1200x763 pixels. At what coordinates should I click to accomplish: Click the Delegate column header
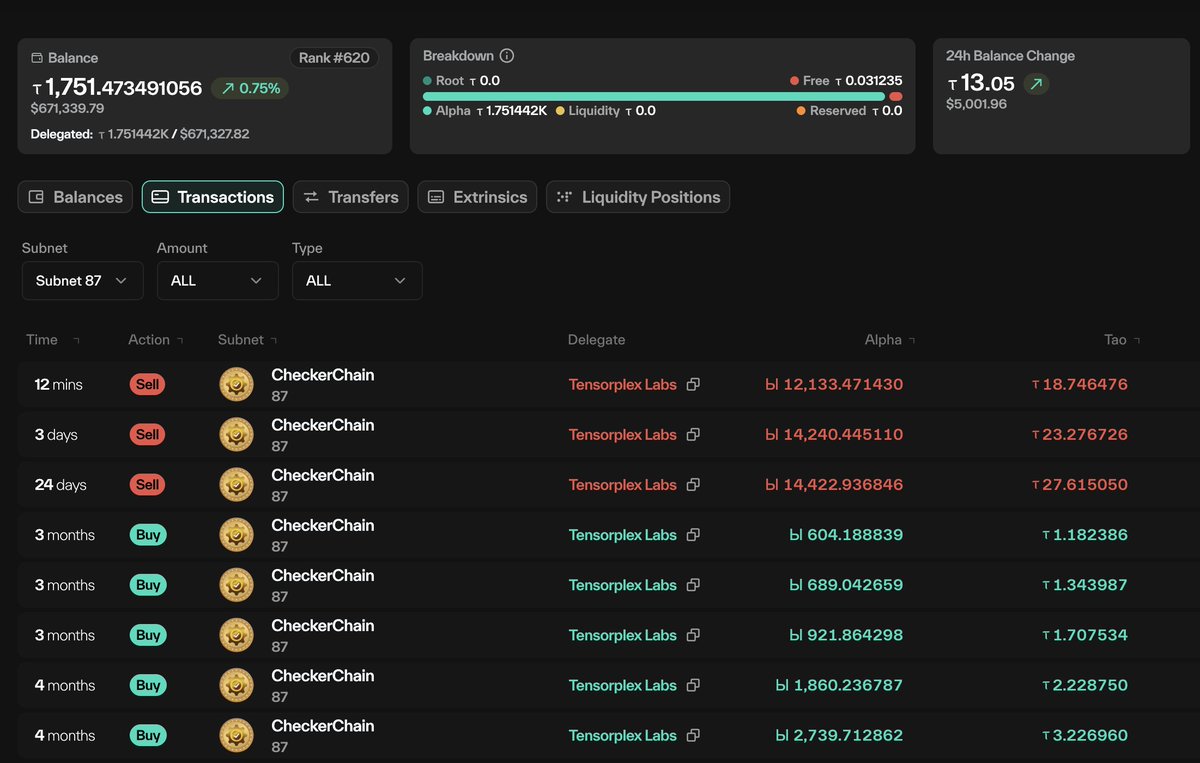pyautogui.click(x=596, y=340)
